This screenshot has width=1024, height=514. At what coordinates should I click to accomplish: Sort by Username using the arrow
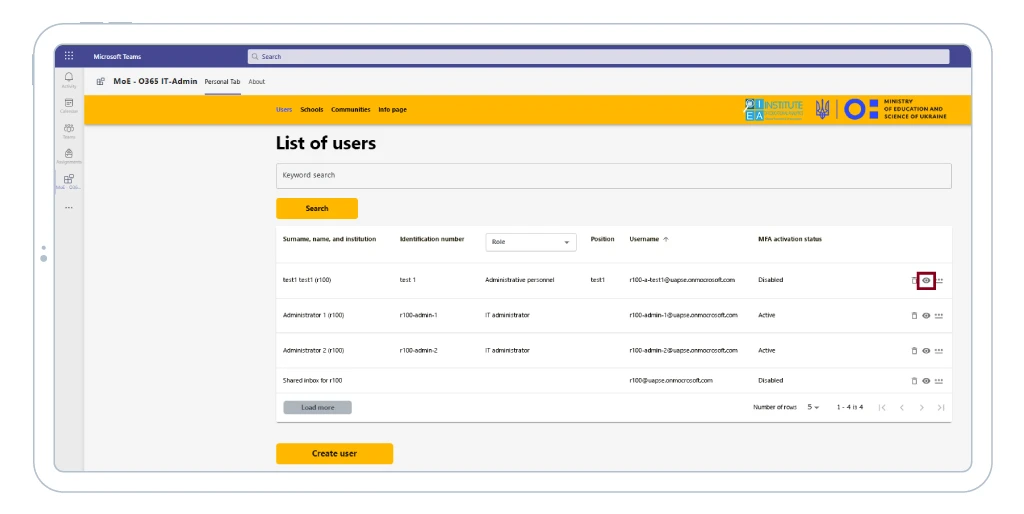pos(666,240)
